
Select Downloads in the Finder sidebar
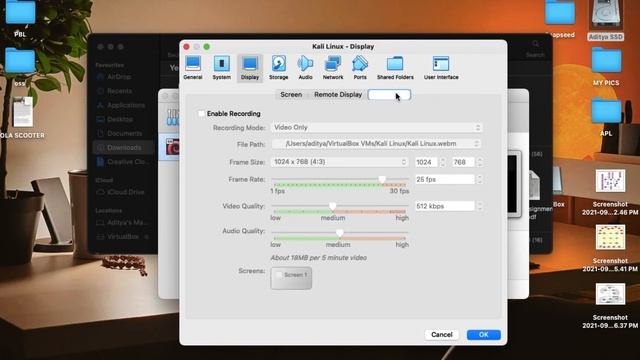(124, 147)
